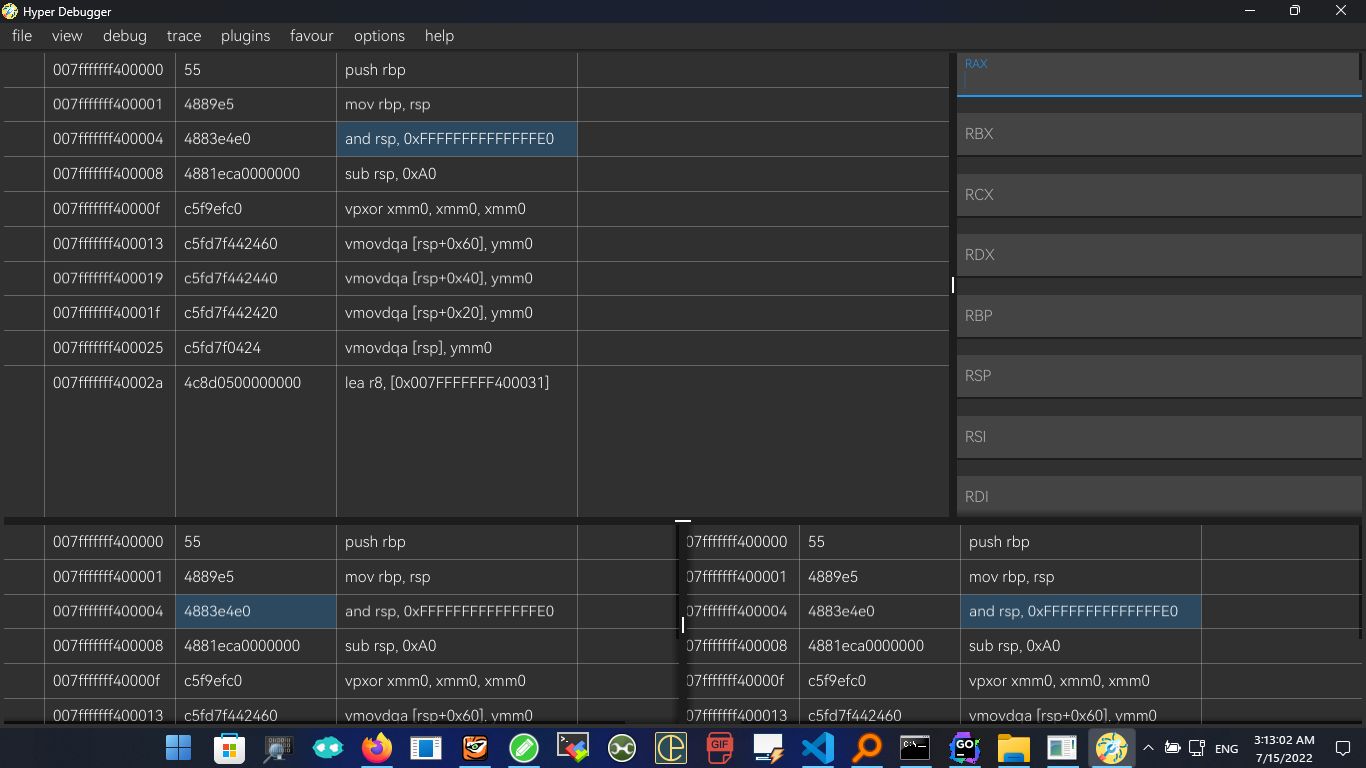Image resolution: width=1366 pixels, height=768 pixels.
Task: Open the plugins menu
Action: click(245, 36)
